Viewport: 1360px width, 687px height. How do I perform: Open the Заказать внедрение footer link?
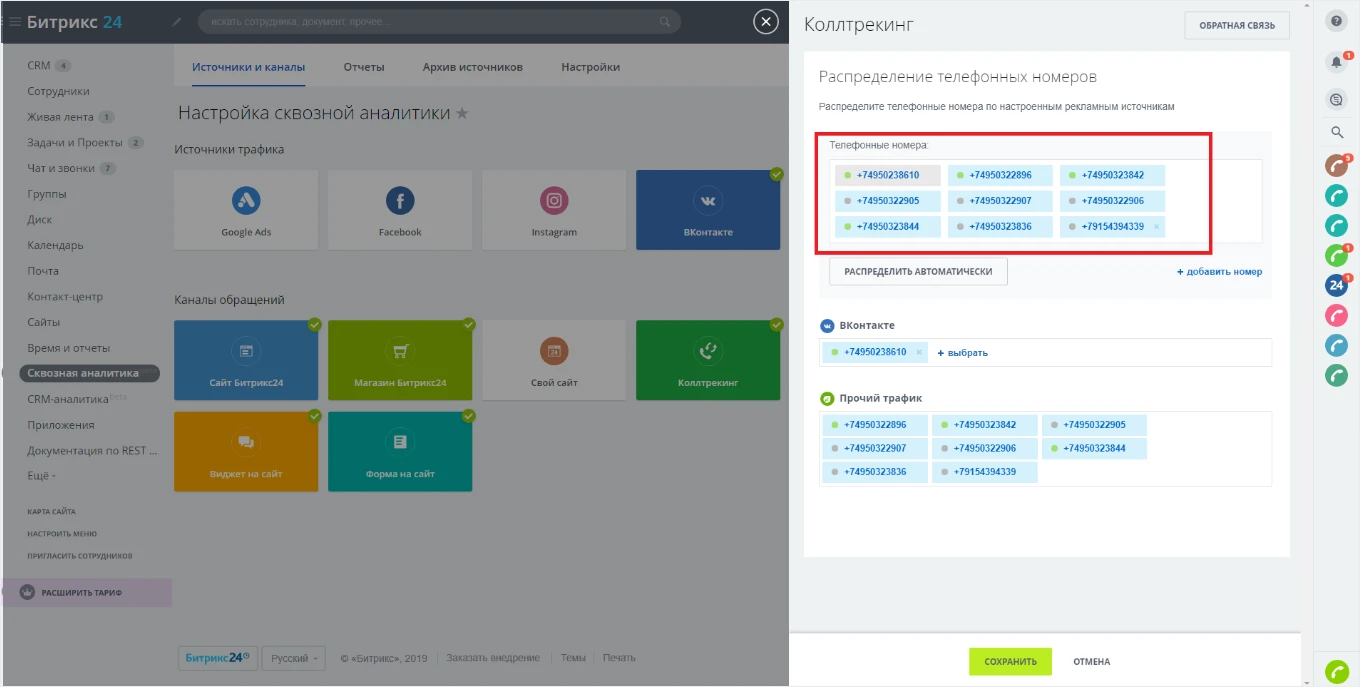(493, 658)
